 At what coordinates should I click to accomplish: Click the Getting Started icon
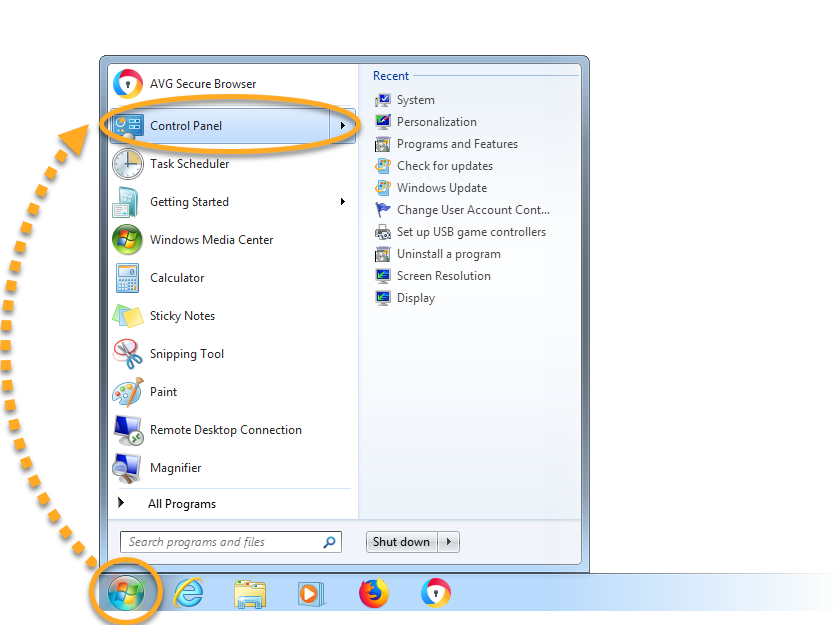click(x=126, y=202)
